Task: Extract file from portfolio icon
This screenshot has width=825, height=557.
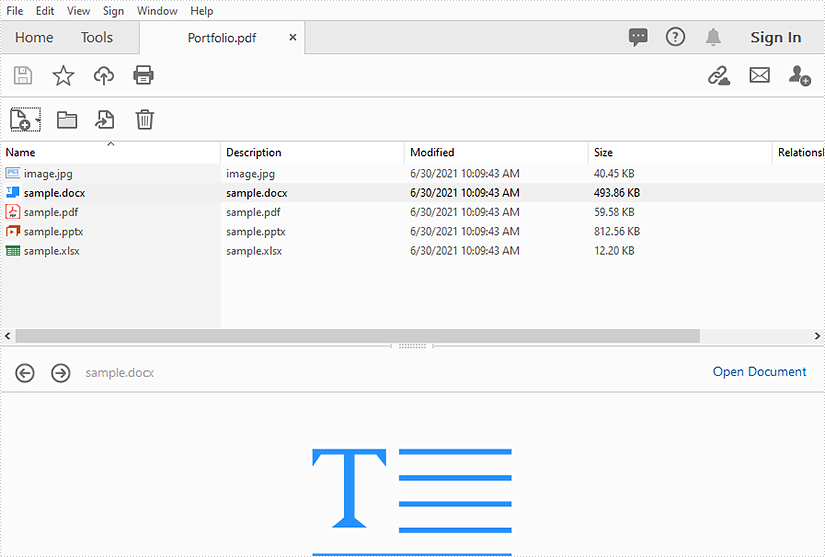Action: (x=105, y=119)
